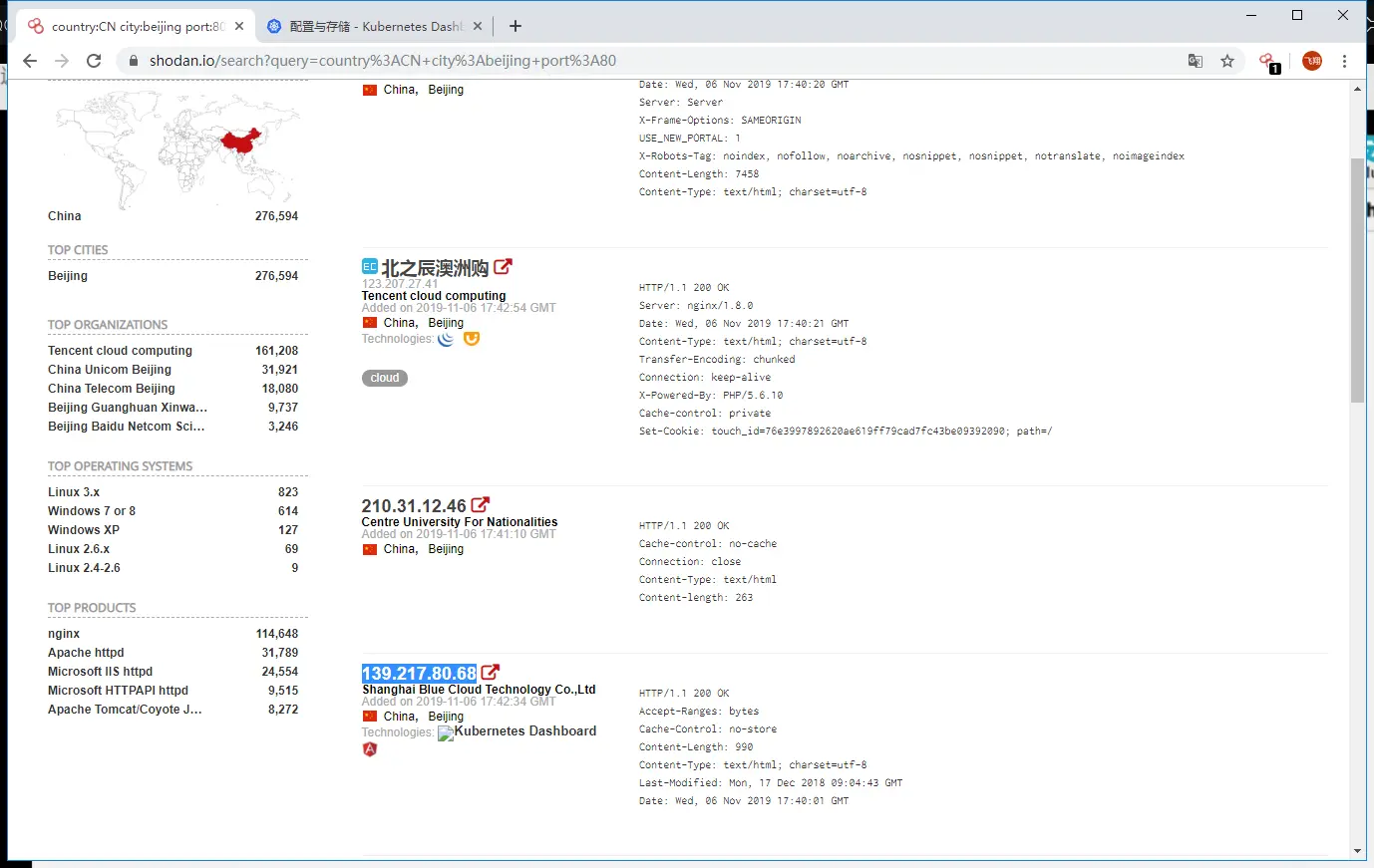Go forward in browser history
The height and width of the screenshot is (868, 1374).
point(62,61)
